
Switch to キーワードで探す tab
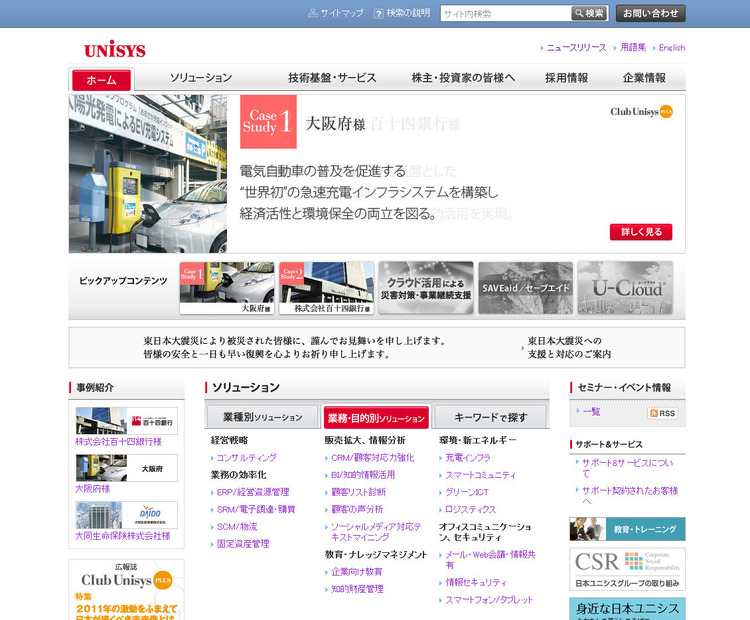click(490, 417)
